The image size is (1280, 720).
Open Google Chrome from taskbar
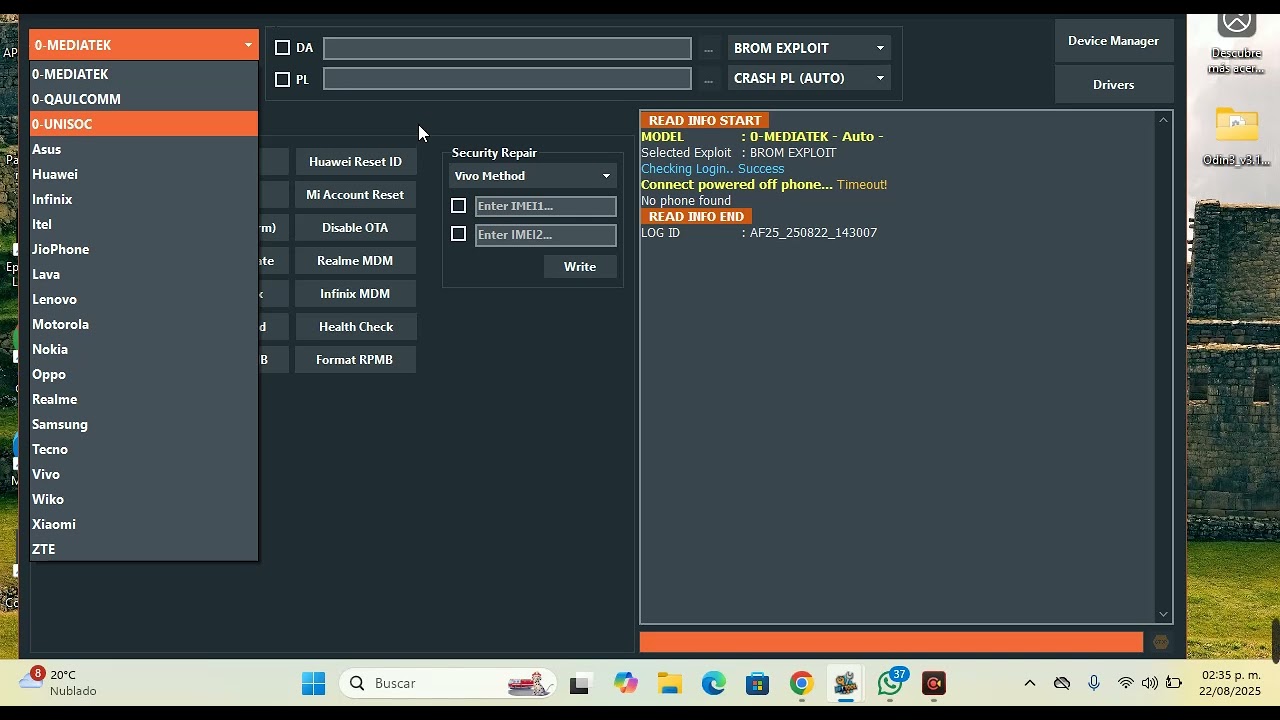coord(802,684)
